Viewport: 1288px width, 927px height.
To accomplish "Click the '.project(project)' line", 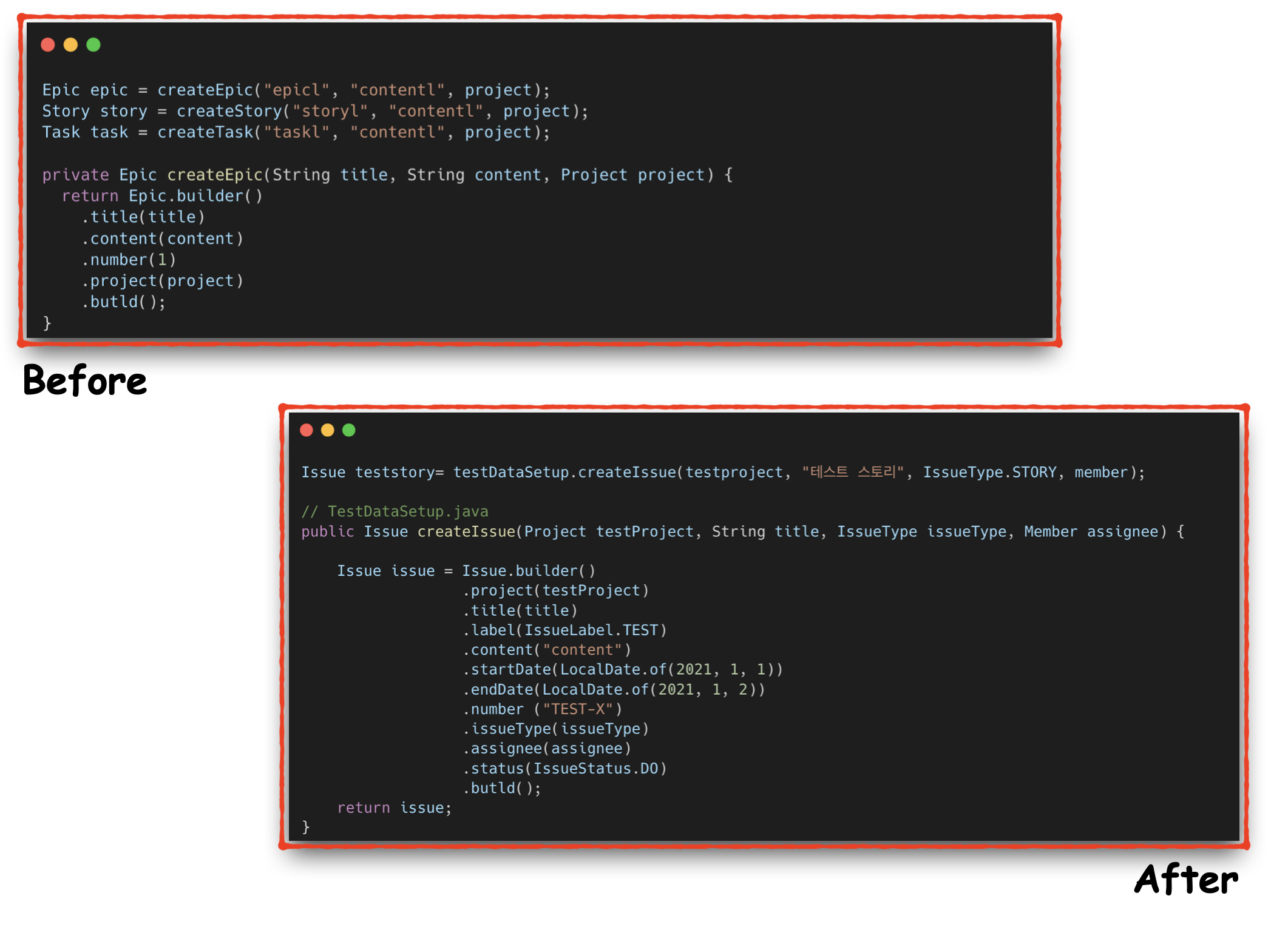I will click(163, 281).
